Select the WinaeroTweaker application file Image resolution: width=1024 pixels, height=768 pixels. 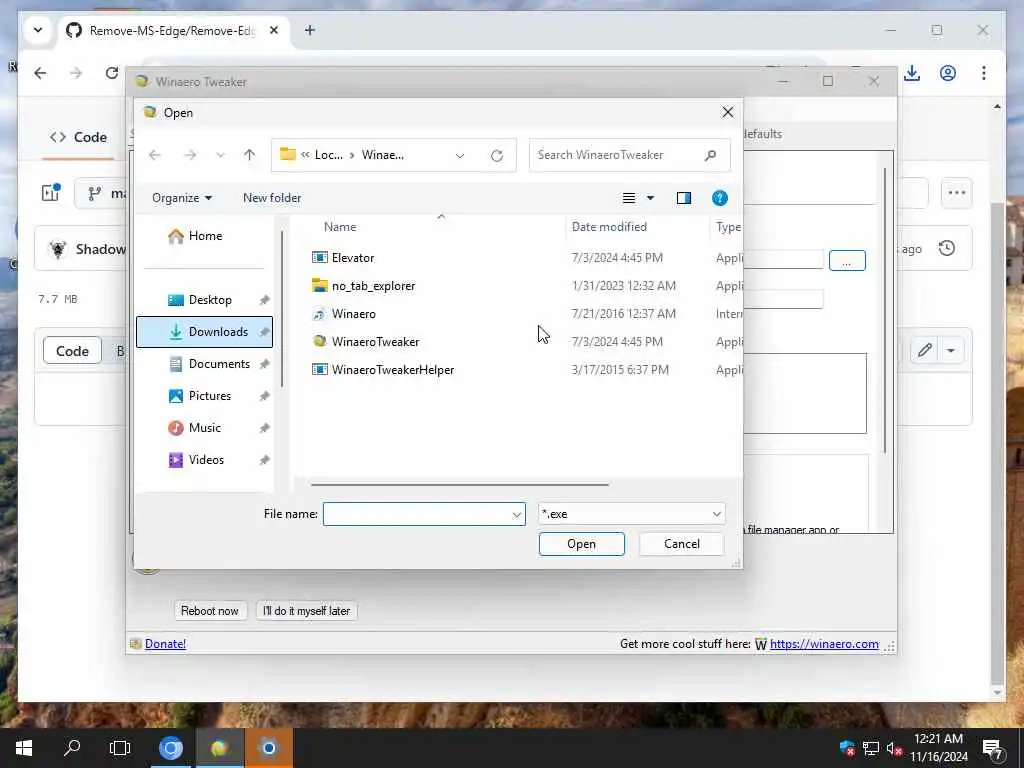[x=375, y=342]
